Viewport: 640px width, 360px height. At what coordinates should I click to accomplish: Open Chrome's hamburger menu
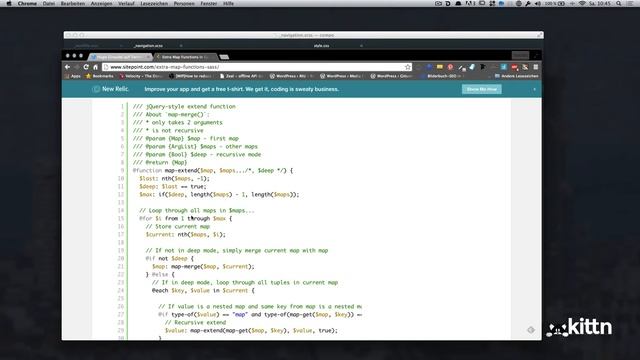pos(536,67)
